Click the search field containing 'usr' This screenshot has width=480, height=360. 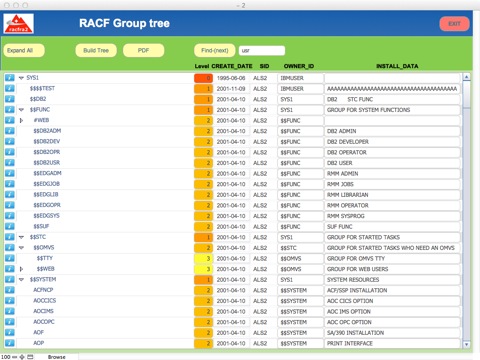(262, 51)
